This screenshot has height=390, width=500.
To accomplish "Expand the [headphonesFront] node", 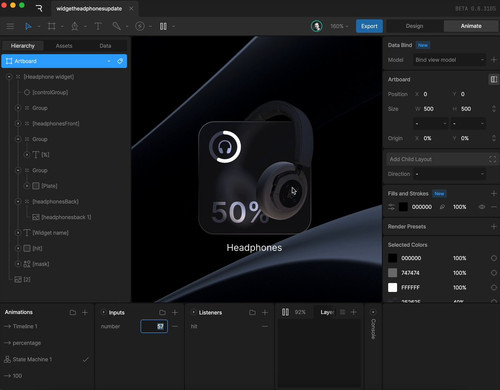I will tap(18, 124).
